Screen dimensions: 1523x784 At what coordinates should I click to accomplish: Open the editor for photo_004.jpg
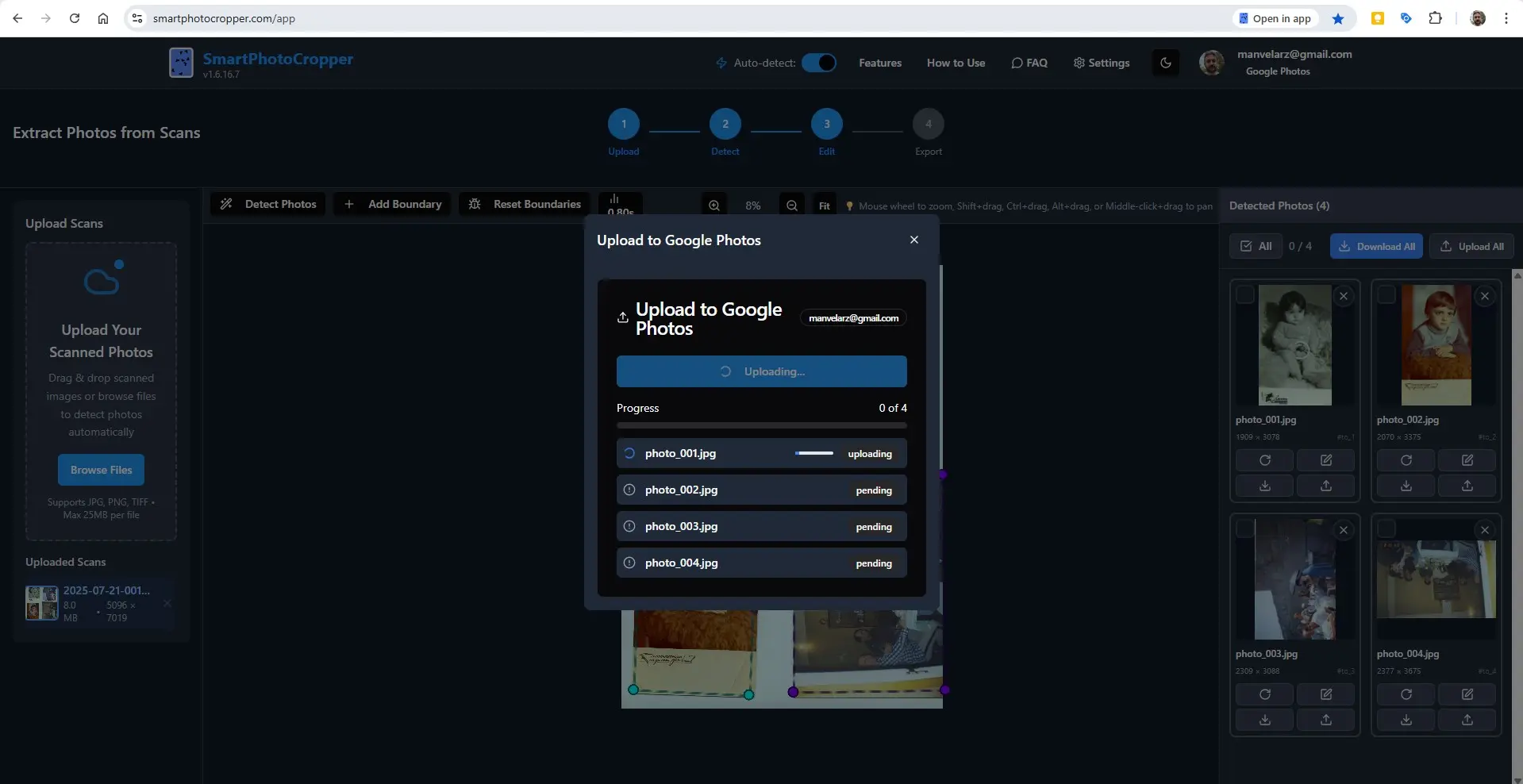click(x=1467, y=694)
